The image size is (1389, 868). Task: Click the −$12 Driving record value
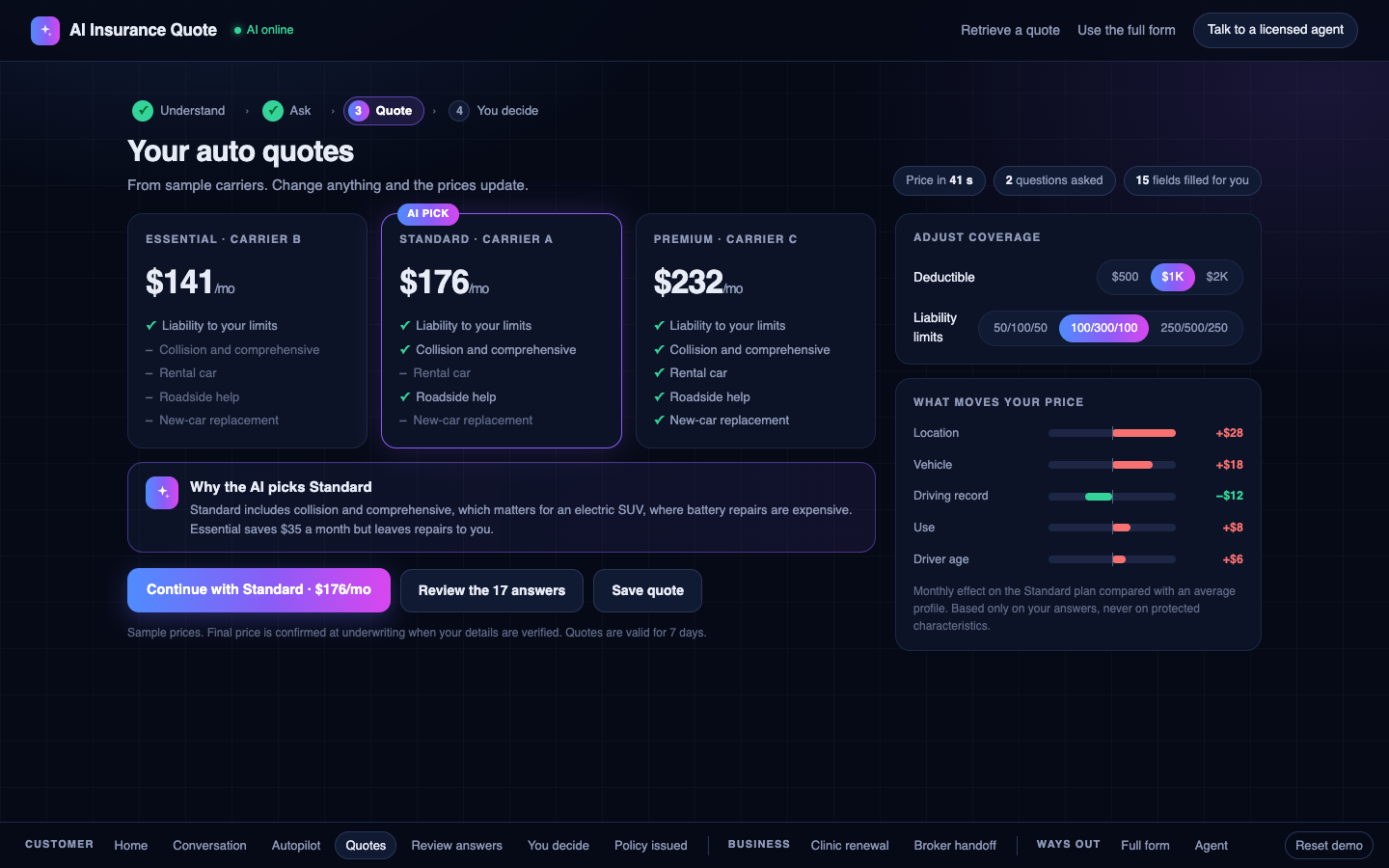1229,496
